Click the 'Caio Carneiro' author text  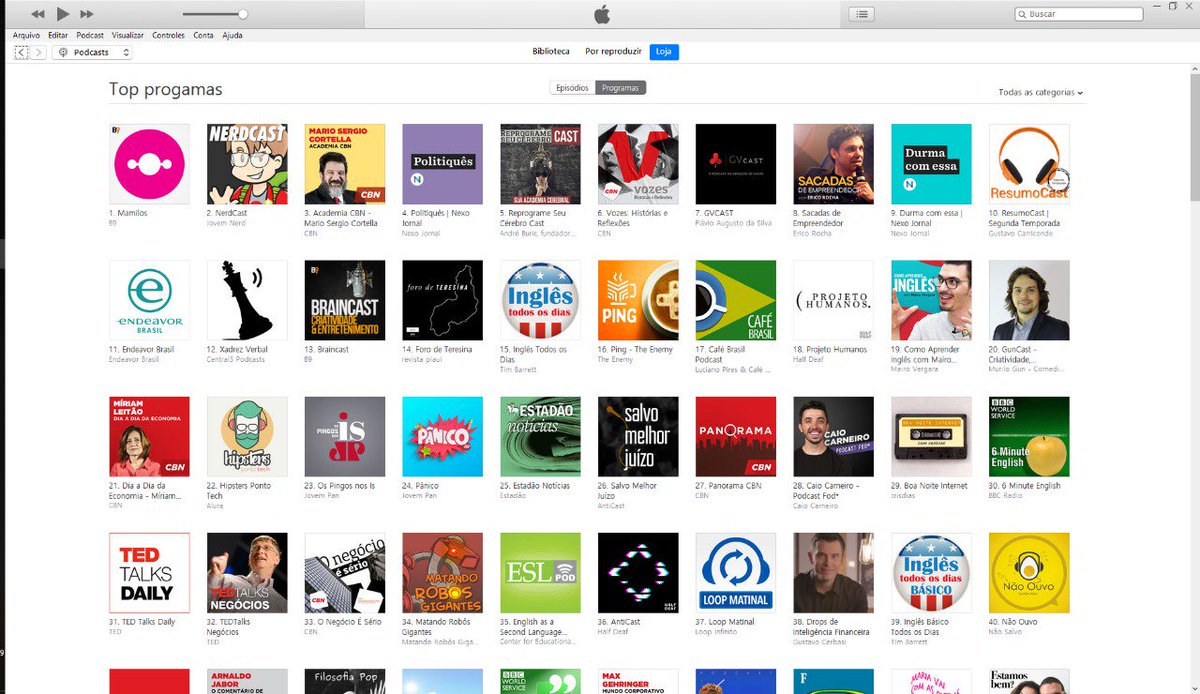pos(815,506)
